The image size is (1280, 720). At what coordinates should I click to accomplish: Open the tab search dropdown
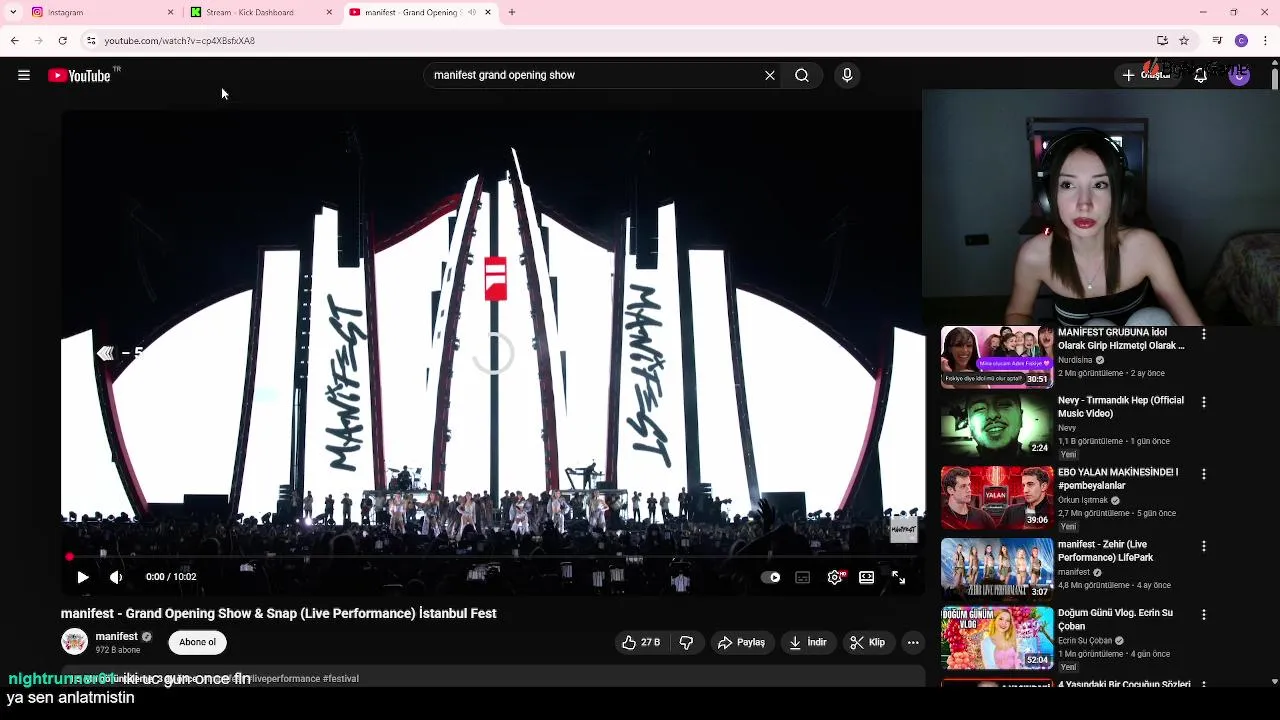coord(13,12)
